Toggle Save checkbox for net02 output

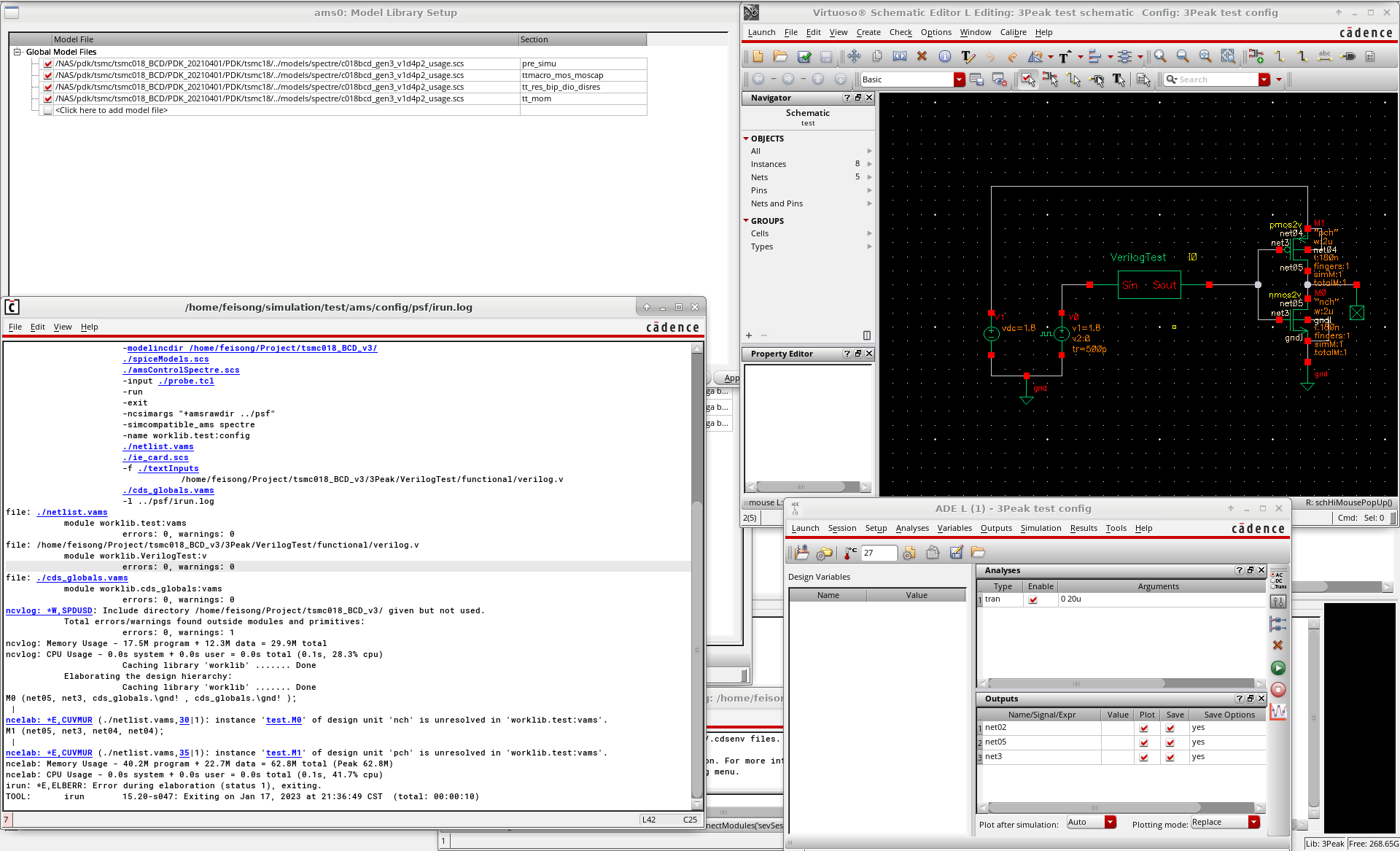(x=1170, y=728)
